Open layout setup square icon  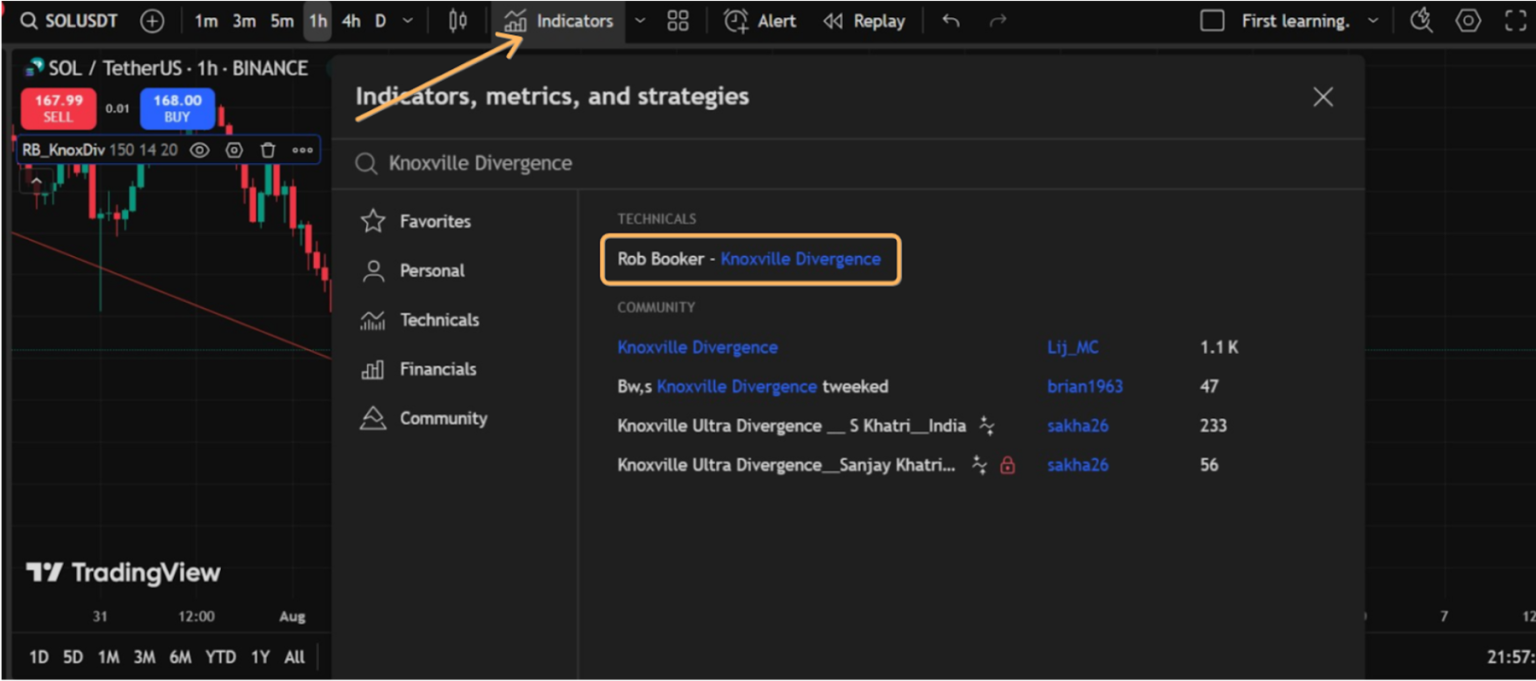tap(1212, 21)
